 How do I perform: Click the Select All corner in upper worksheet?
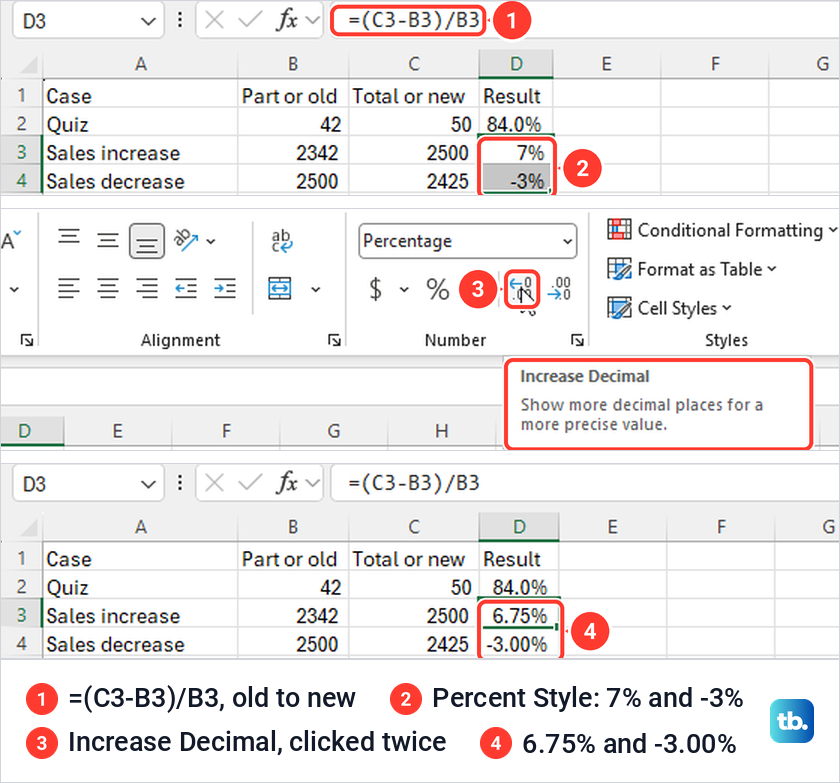point(28,64)
